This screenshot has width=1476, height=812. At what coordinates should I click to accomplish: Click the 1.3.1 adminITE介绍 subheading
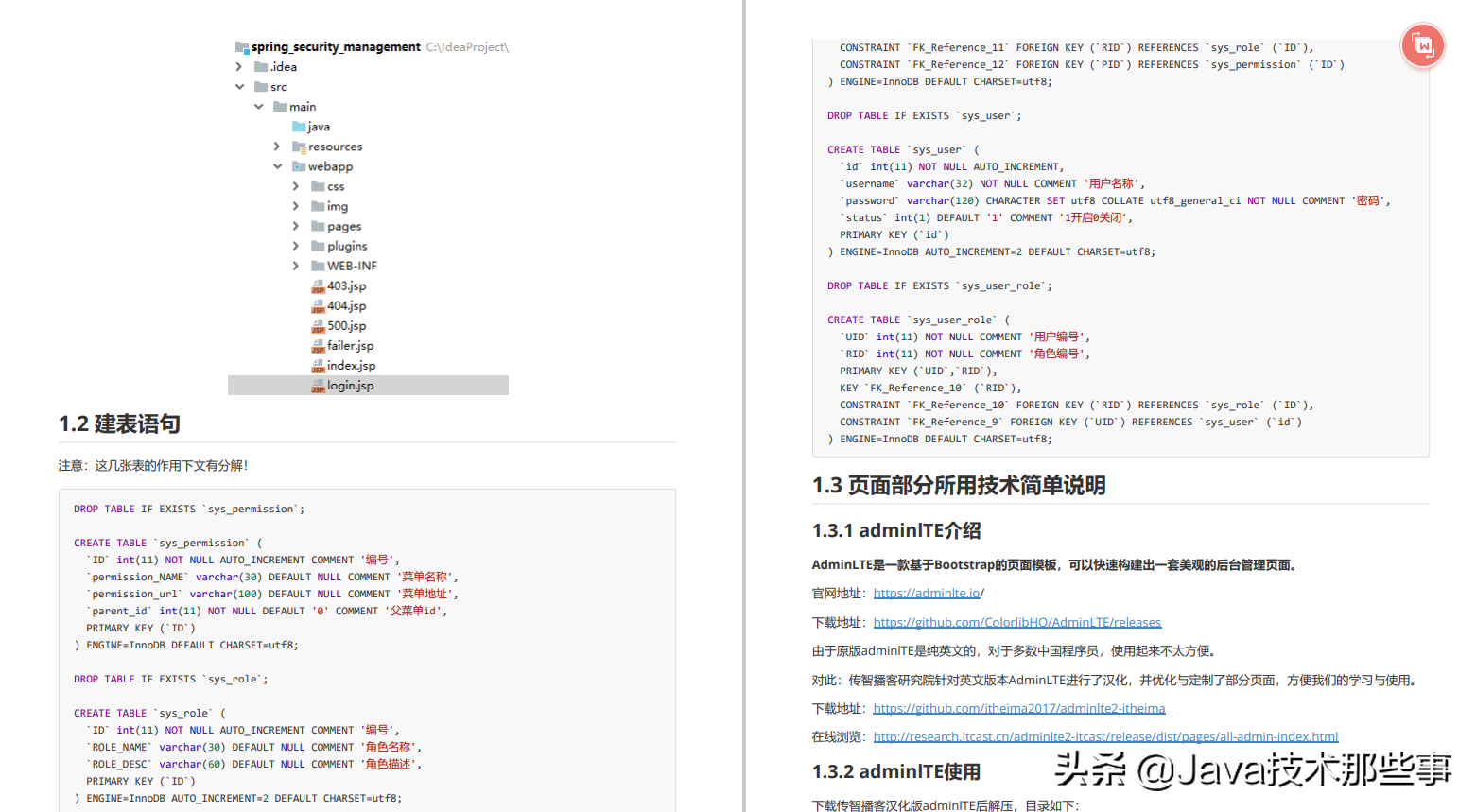pos(896,531)
